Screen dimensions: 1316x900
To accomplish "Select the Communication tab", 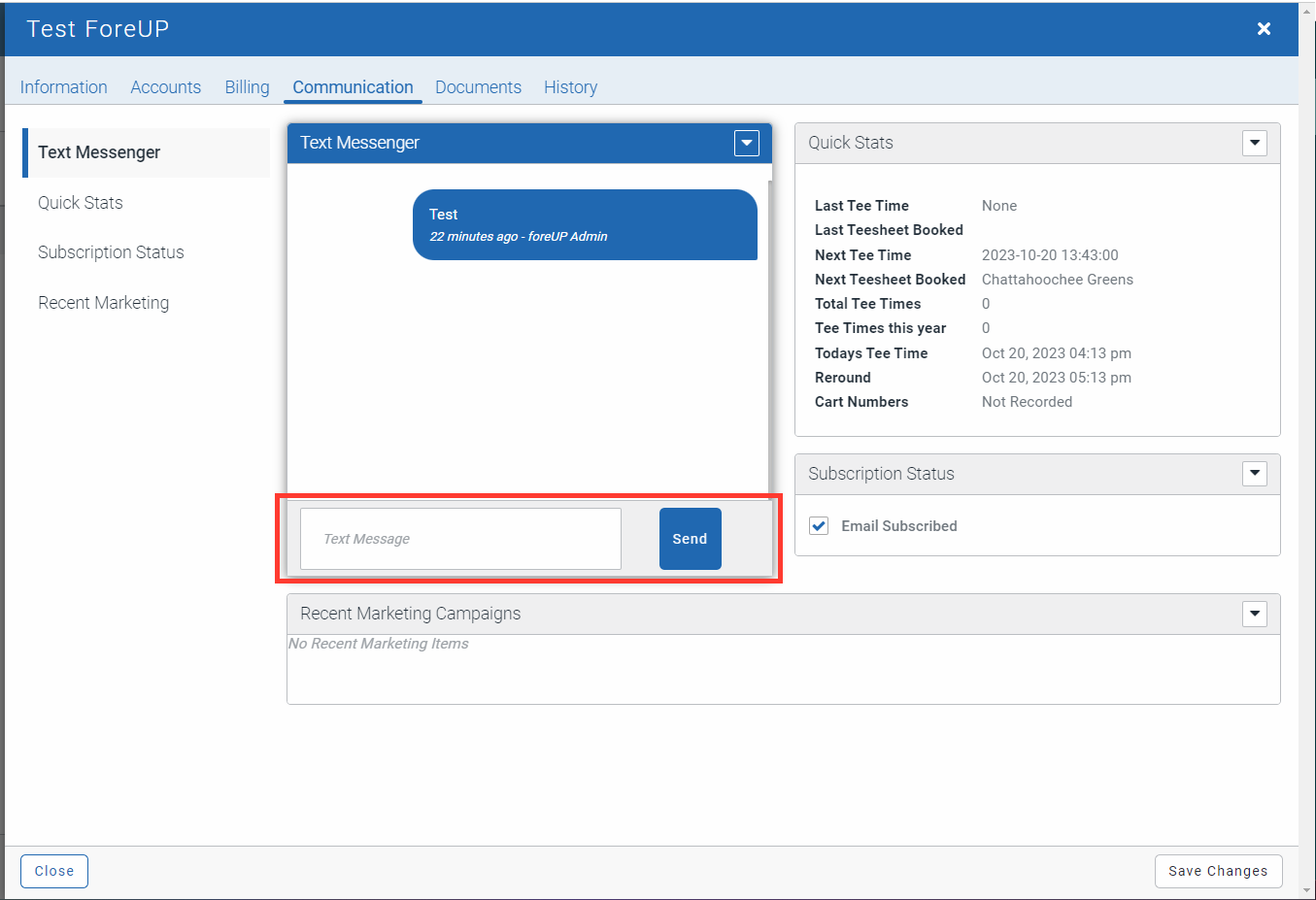I will coord(353,87).
